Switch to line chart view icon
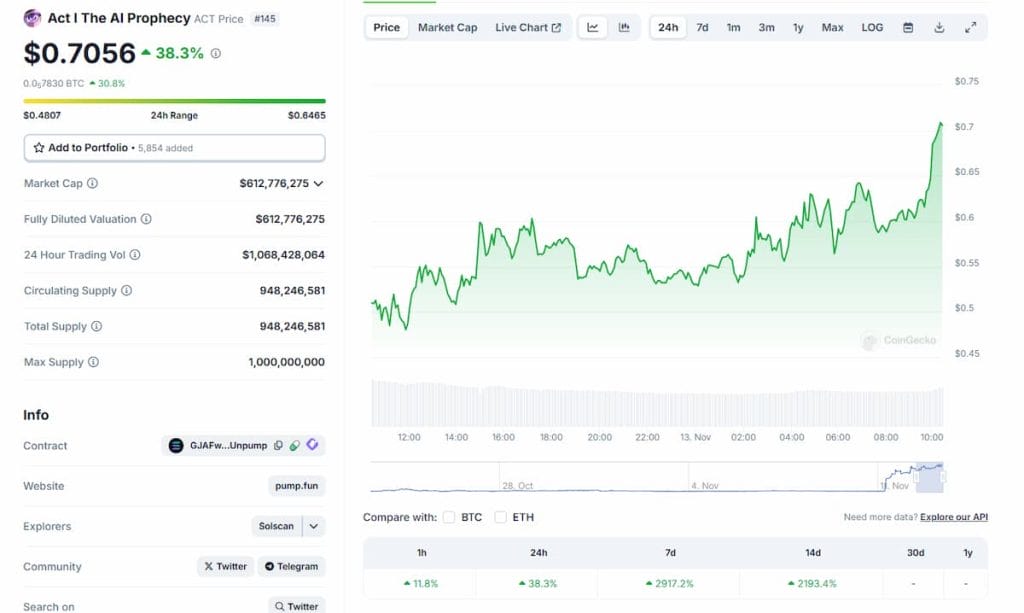Viewport: 1024px width, 613px height. pos(592,27)
